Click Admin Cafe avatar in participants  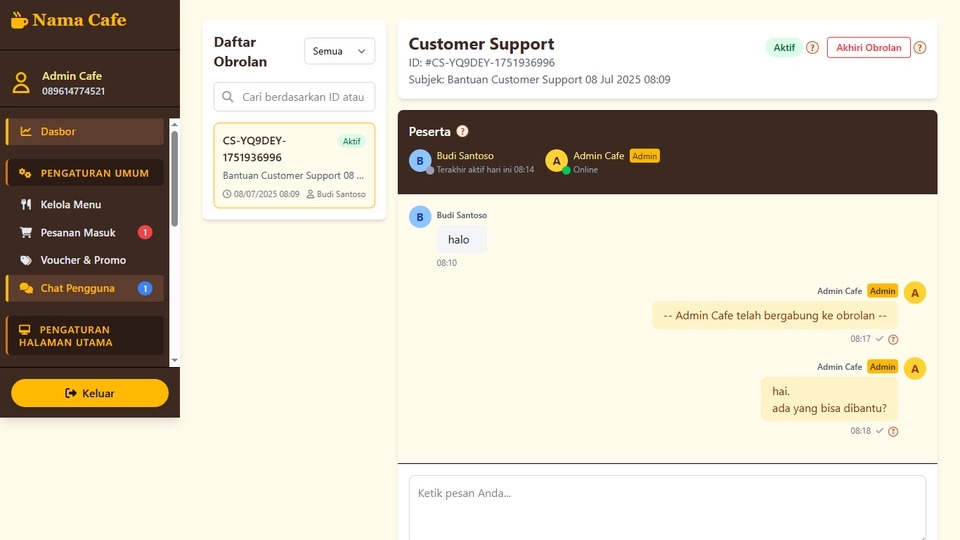(x=556, y=160)
